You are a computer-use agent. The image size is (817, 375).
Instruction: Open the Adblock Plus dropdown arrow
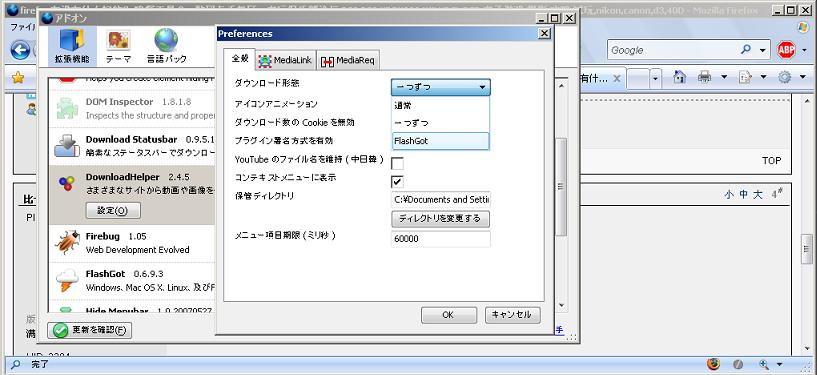(804, 51)
